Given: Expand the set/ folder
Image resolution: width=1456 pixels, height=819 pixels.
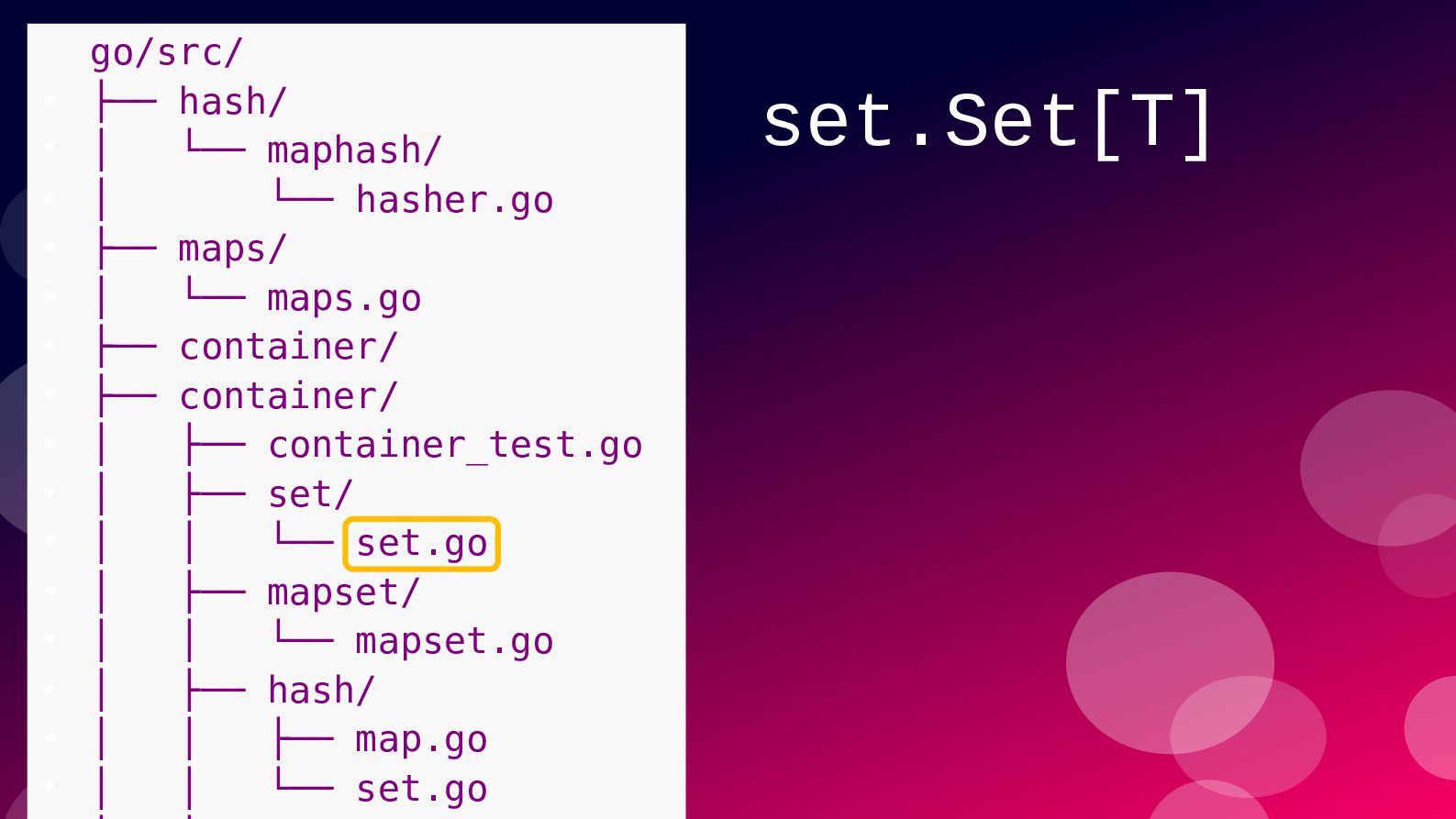Looking at the screenshot, I should tap(310, 494).
